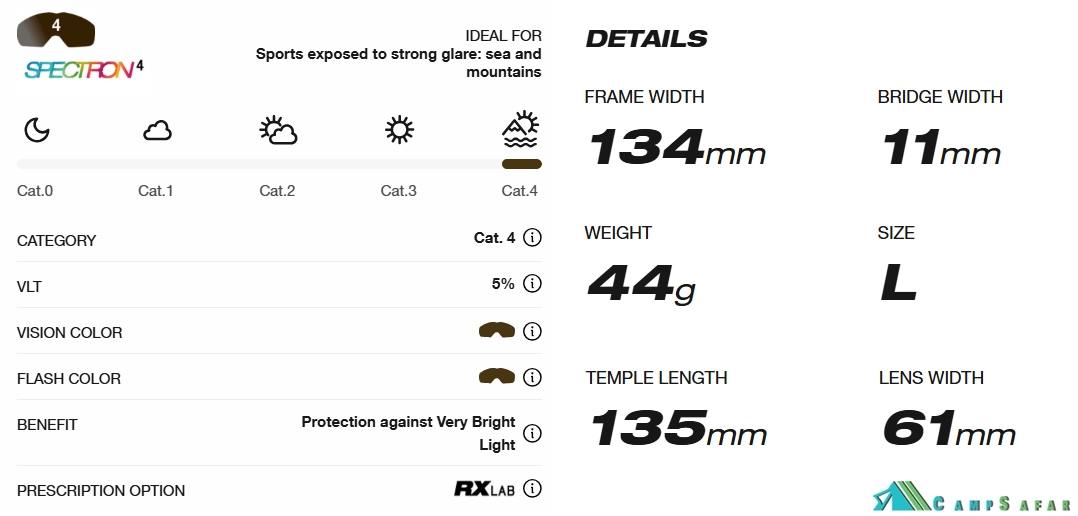
Task: Select the sun icon above Cat.3
Action: [x=399, y=130]
